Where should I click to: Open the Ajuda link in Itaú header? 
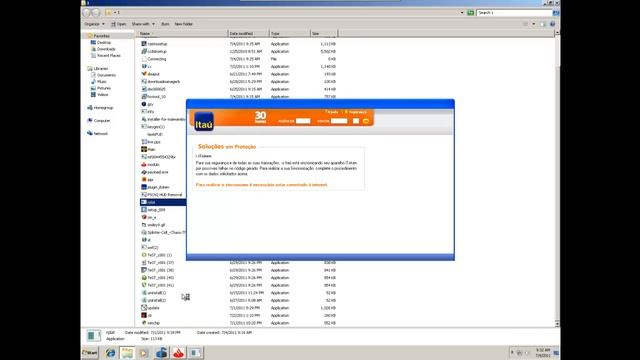point(332,112)
